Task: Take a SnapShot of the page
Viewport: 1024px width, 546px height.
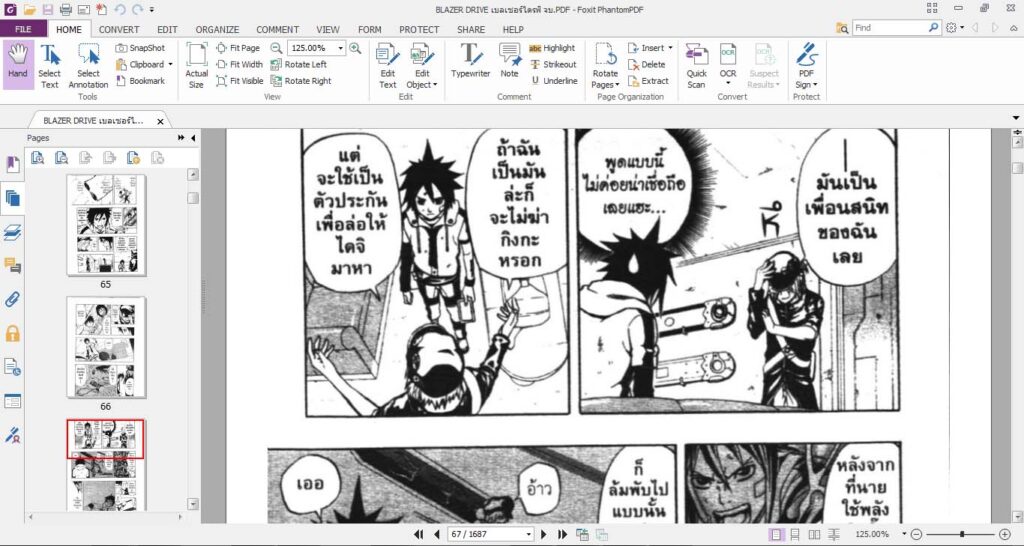Action: pyautogui.click(x=140, y=48)
